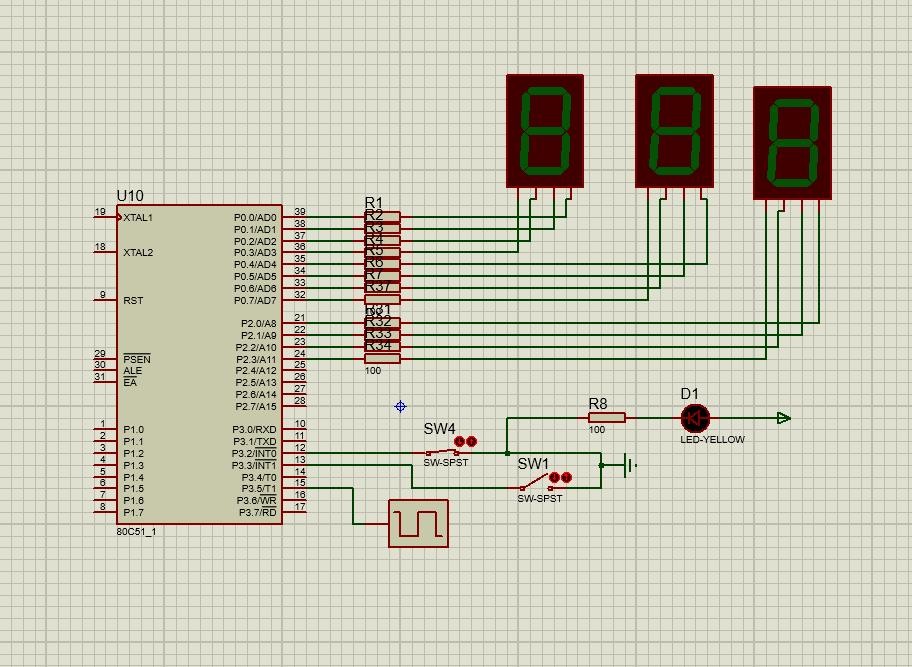912x667 pixels.
Task: Click pin number 39 on U10
Action: (300, 212)
